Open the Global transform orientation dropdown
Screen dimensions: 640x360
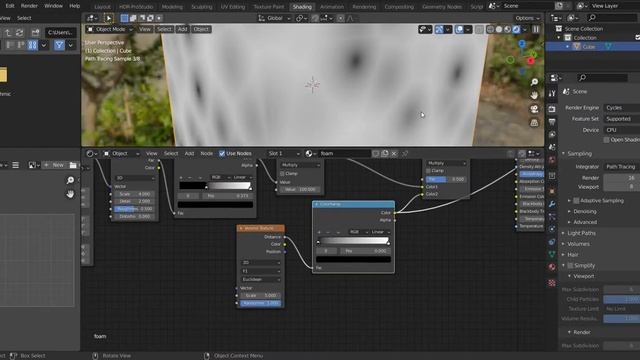click(274, 18)
